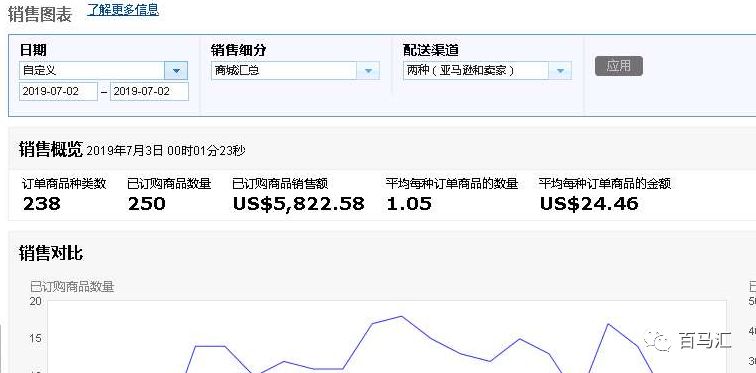Open the 两种（亚马逊和卖家）combo box
The height and width of the screenshot is (373, 756).
(487, 71)
